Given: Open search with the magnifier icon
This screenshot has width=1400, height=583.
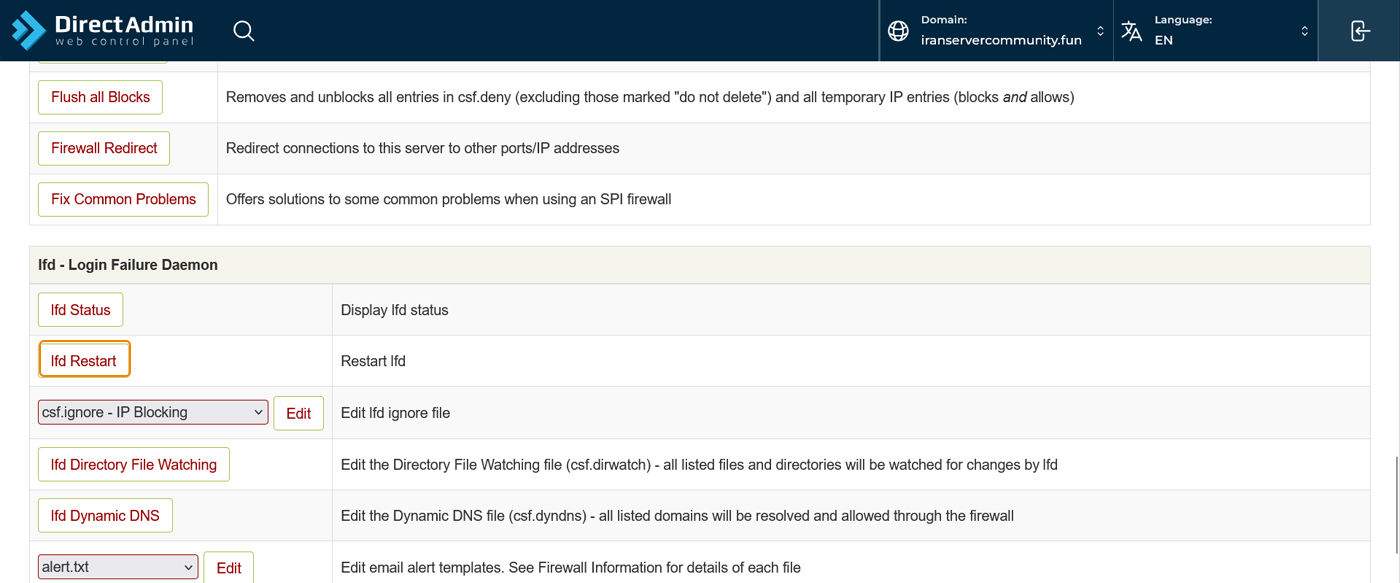Looking at the screenshot, I should point(244,31).
